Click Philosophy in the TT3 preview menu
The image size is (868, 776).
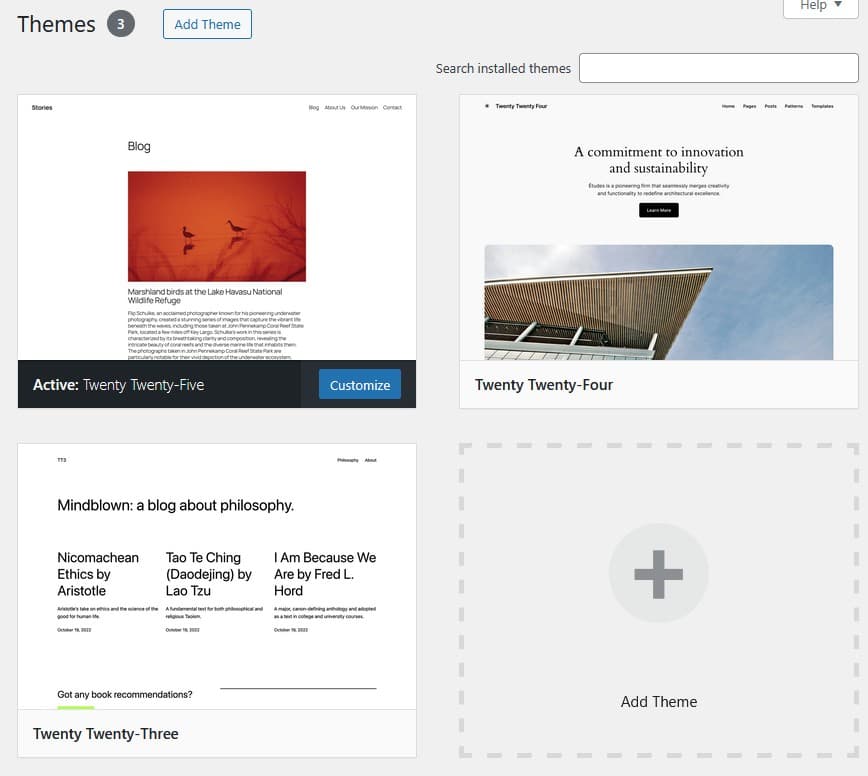[x=347, y=460]
